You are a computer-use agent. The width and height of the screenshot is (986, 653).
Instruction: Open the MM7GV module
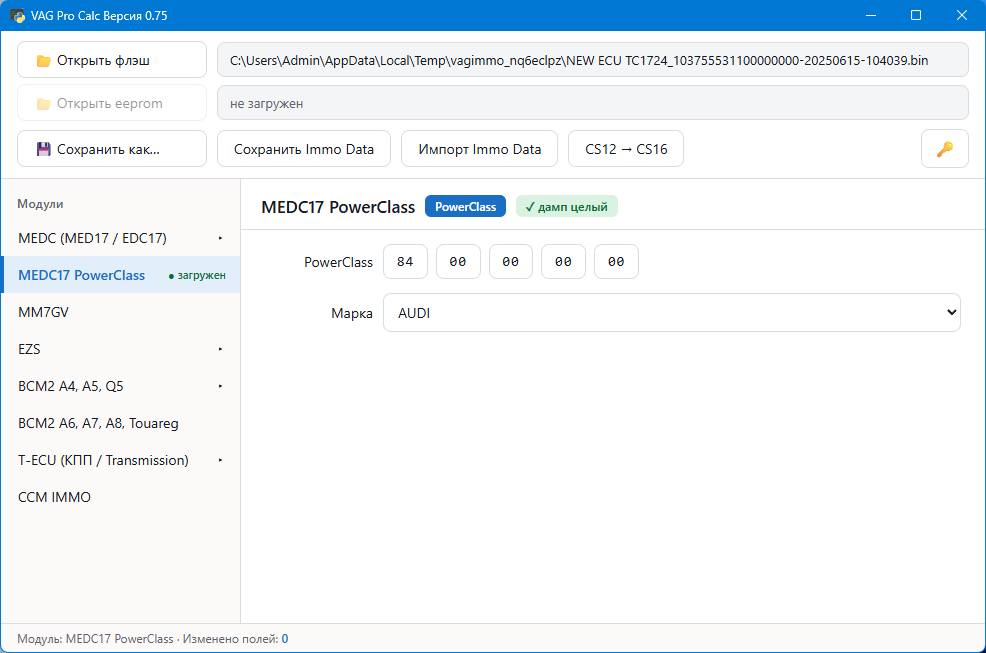coord(121,312)
